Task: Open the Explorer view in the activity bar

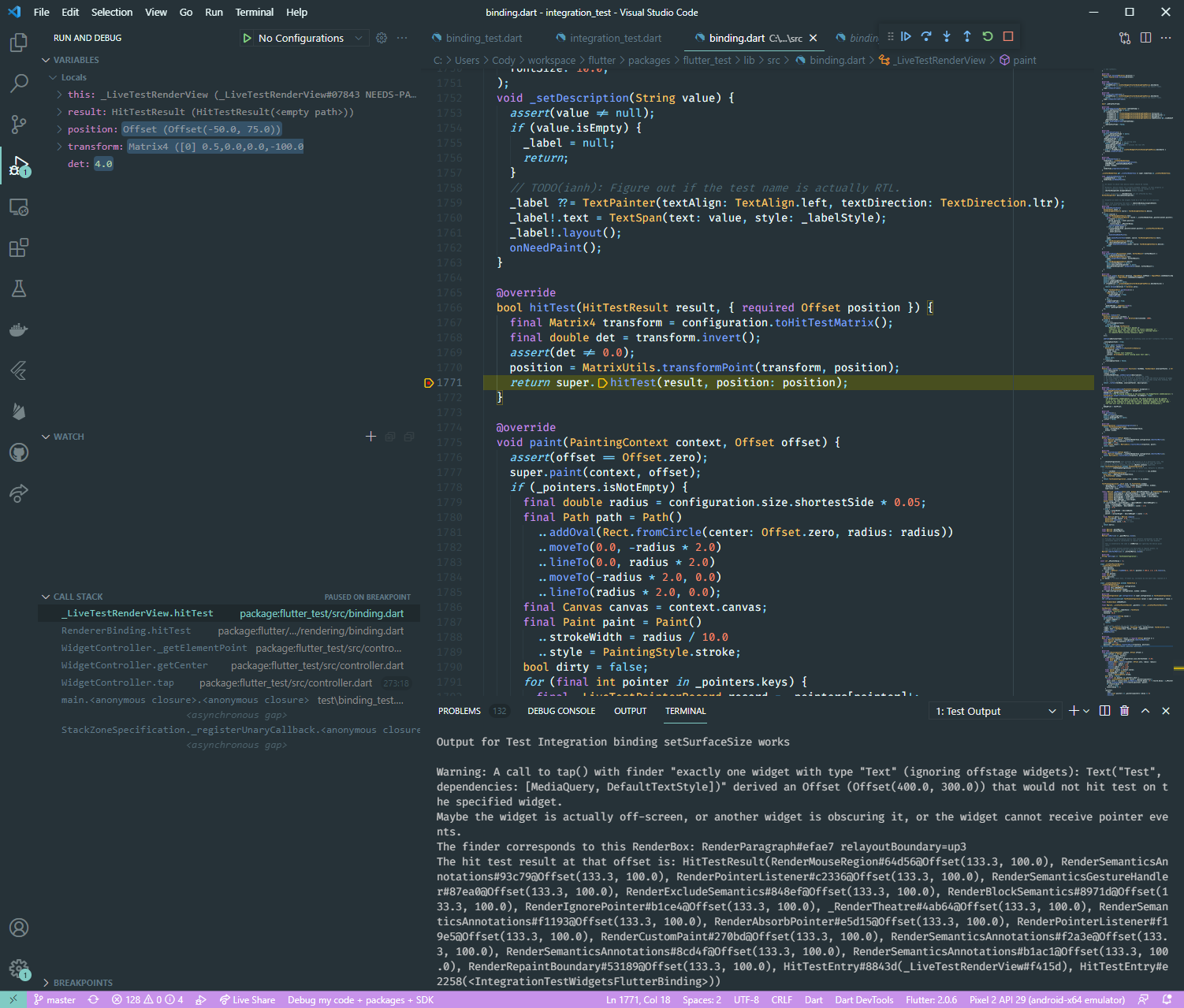Action: pyautogui.click(x=19, y=42)
